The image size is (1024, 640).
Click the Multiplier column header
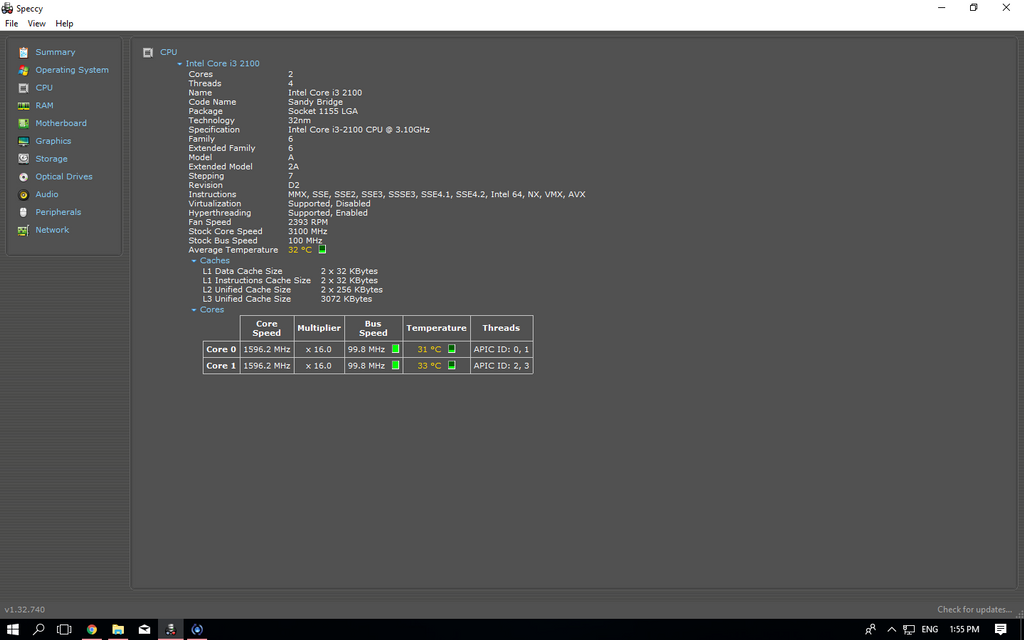pyautogui.click(x=319, y=328)
